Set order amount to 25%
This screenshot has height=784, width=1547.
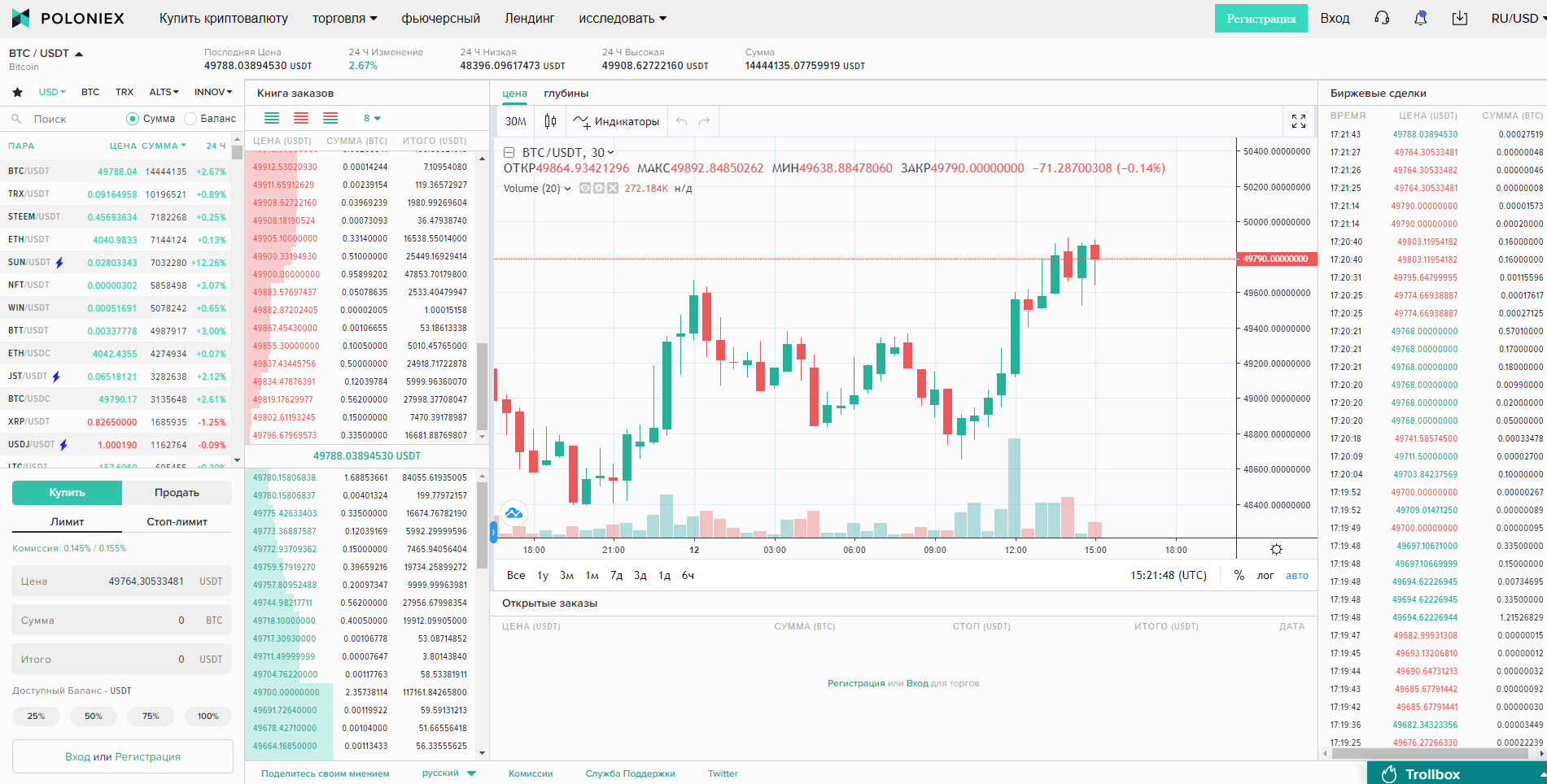click(36, 716)
